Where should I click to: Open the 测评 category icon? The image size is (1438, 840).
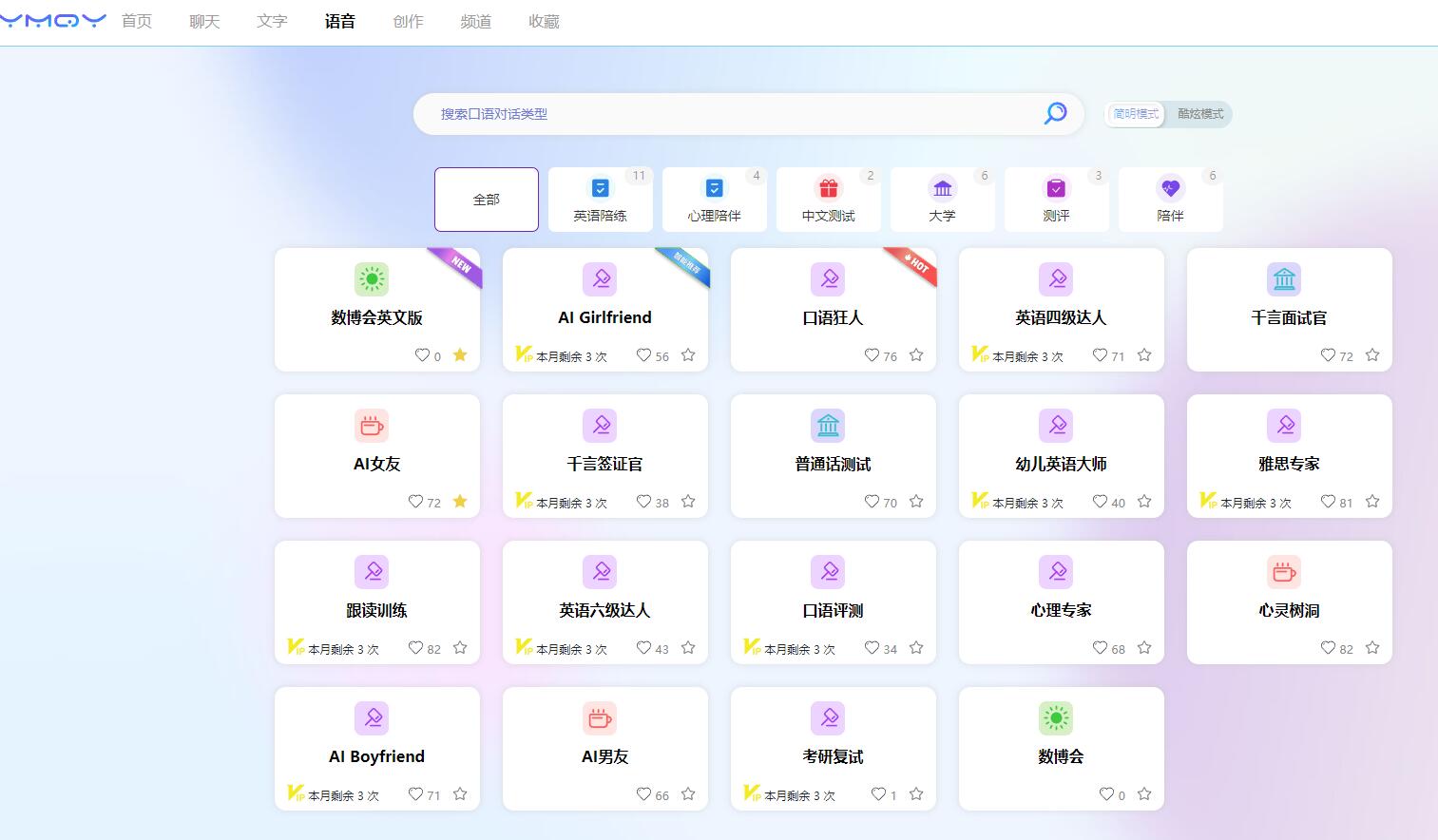[1056, 186]
